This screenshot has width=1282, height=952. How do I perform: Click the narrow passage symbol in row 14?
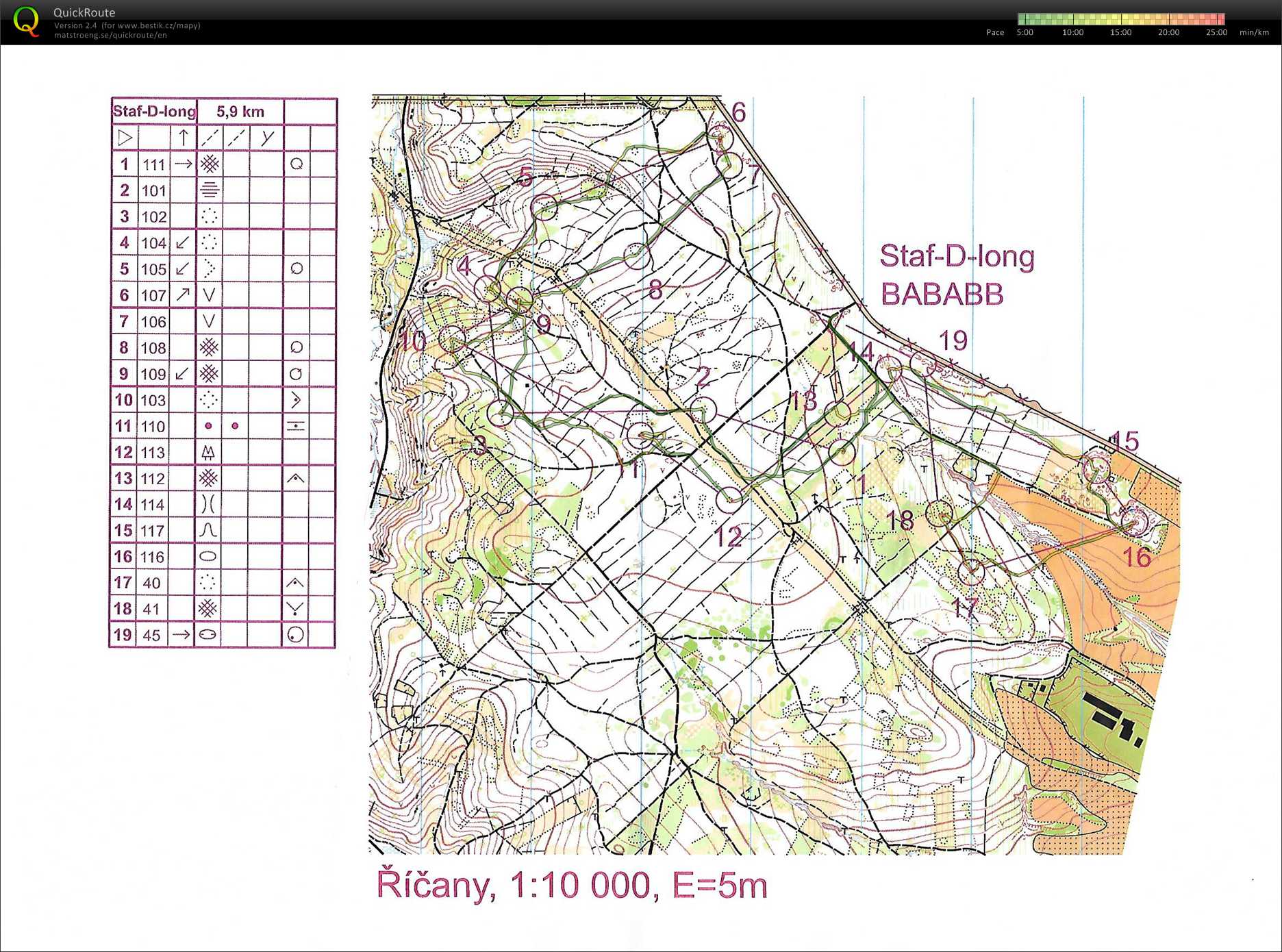click(x=209, y=504)
